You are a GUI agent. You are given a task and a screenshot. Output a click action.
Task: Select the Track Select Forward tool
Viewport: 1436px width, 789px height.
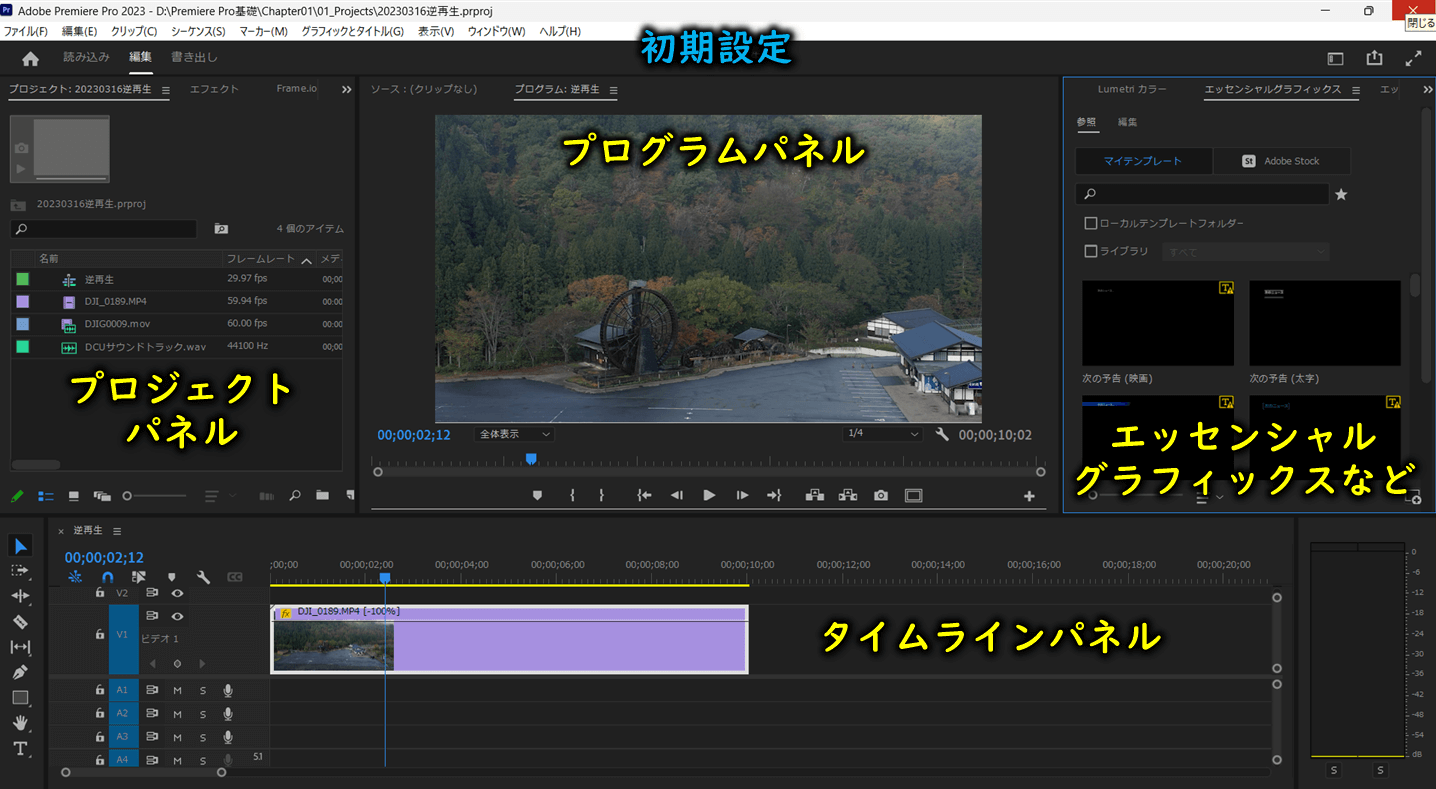pyautogui.click(x=20, y=570)
